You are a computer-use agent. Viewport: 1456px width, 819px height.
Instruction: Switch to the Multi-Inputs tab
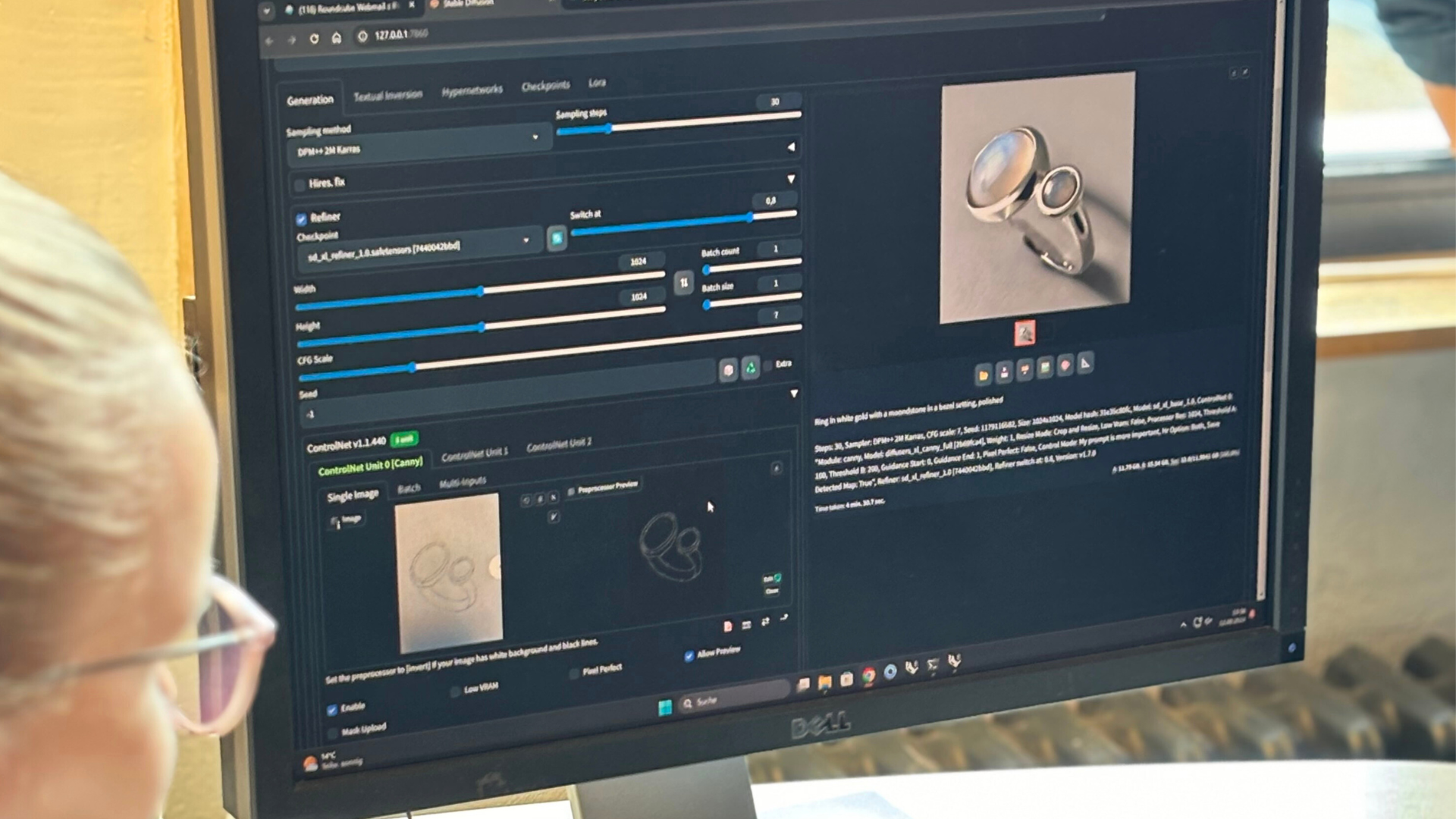point(463,482)
